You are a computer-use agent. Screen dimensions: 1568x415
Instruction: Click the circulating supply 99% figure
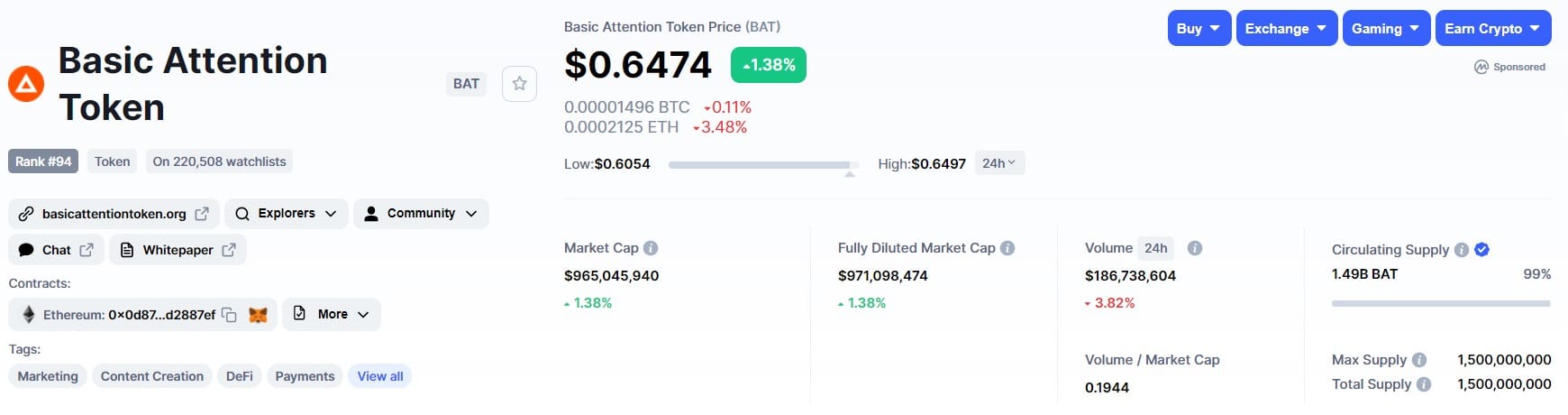tap(1537, 274)
